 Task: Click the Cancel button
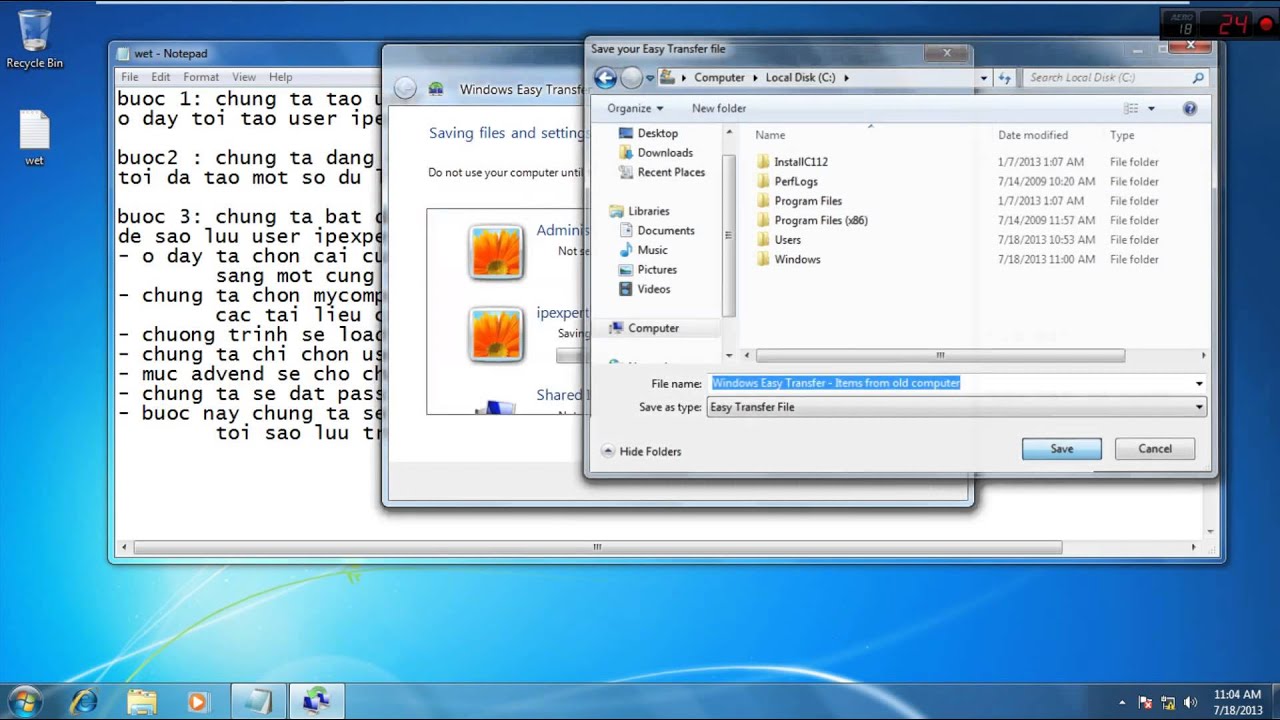tap(1155, 449)
